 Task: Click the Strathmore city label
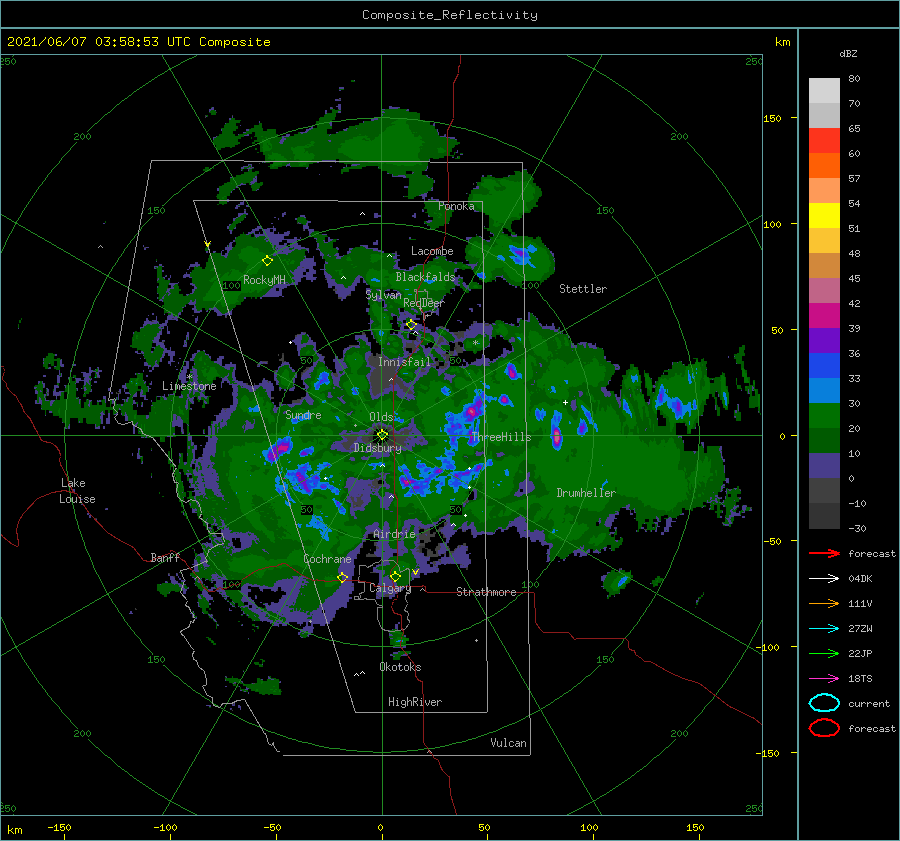(x=486, y=592)
